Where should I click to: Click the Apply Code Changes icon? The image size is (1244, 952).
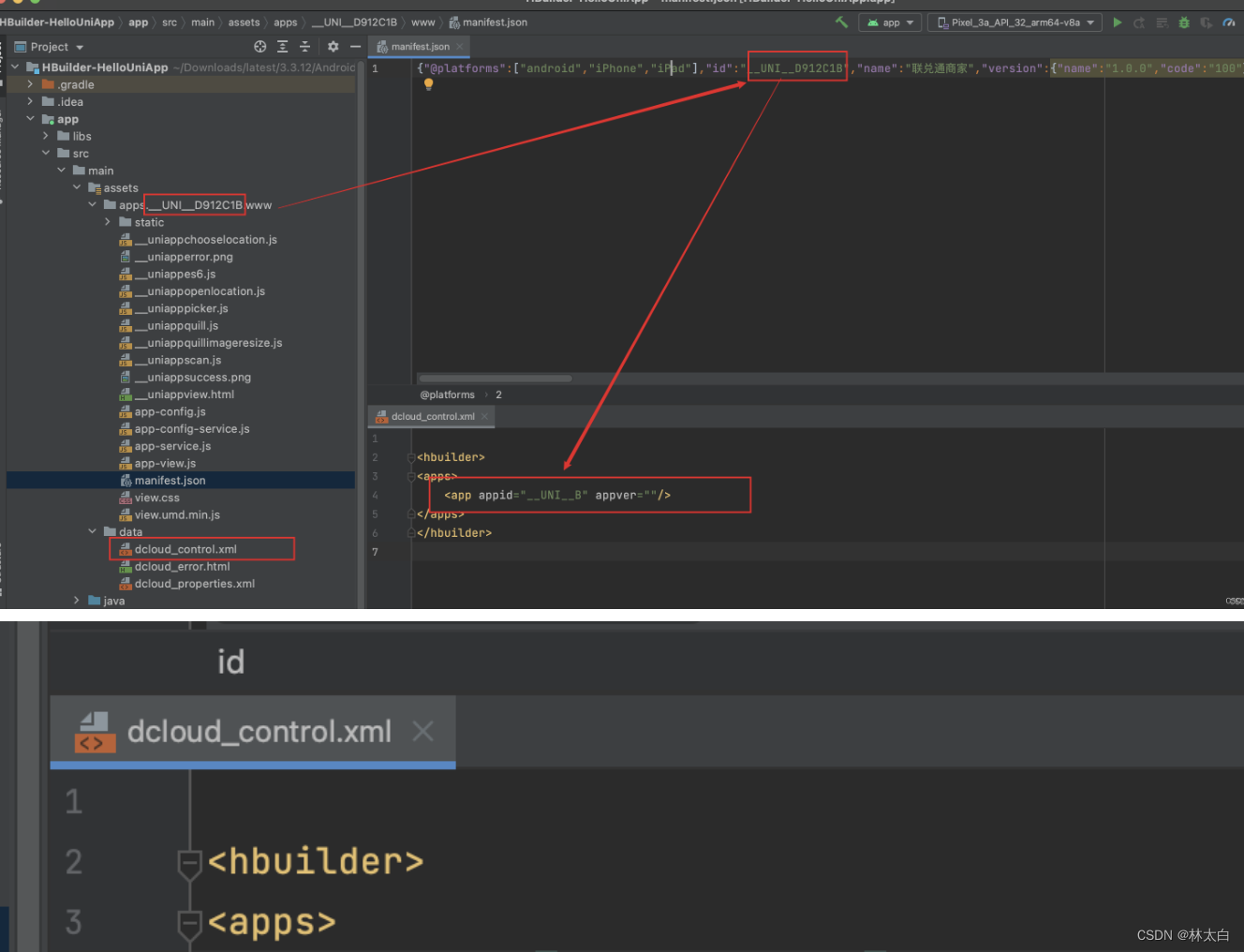(x=1162, y=22)
